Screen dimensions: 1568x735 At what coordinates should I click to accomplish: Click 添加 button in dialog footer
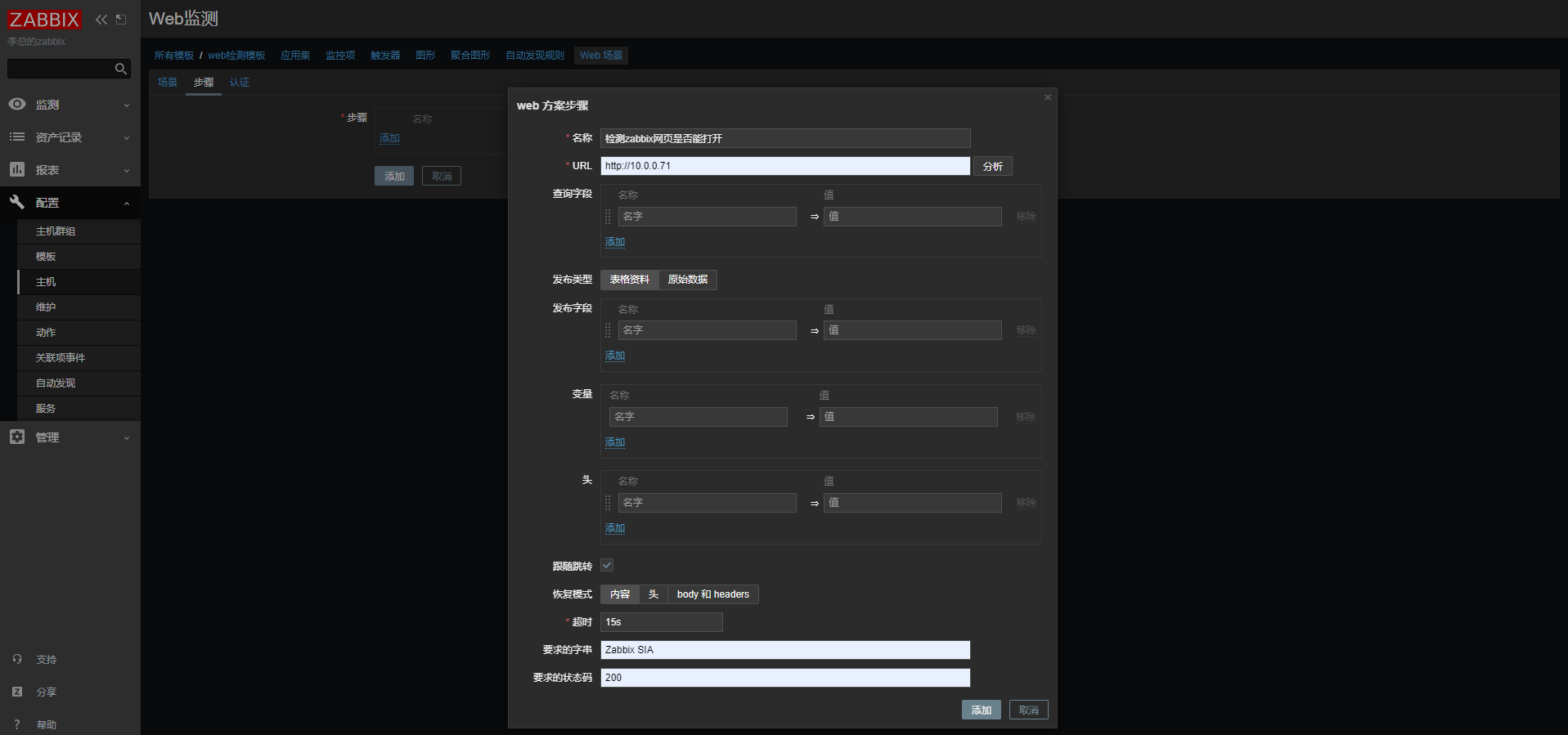[x=982, y=710]
